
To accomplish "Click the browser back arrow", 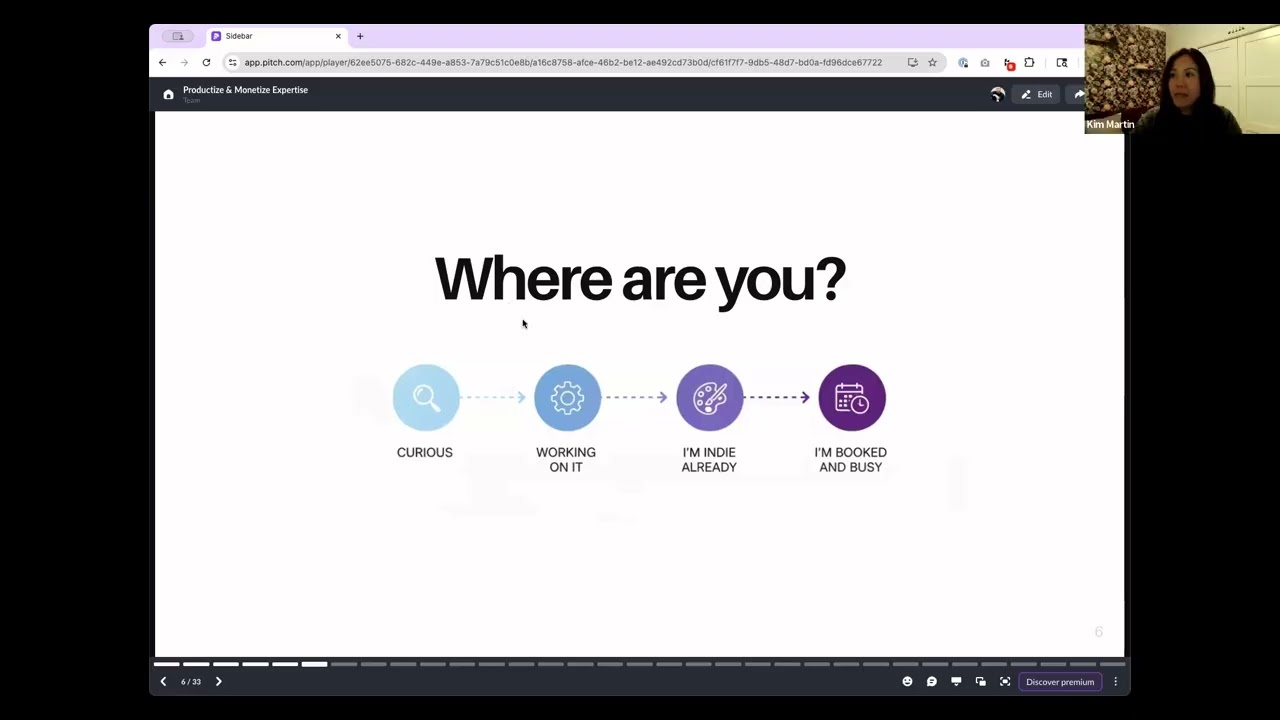I will coord(162,62).
